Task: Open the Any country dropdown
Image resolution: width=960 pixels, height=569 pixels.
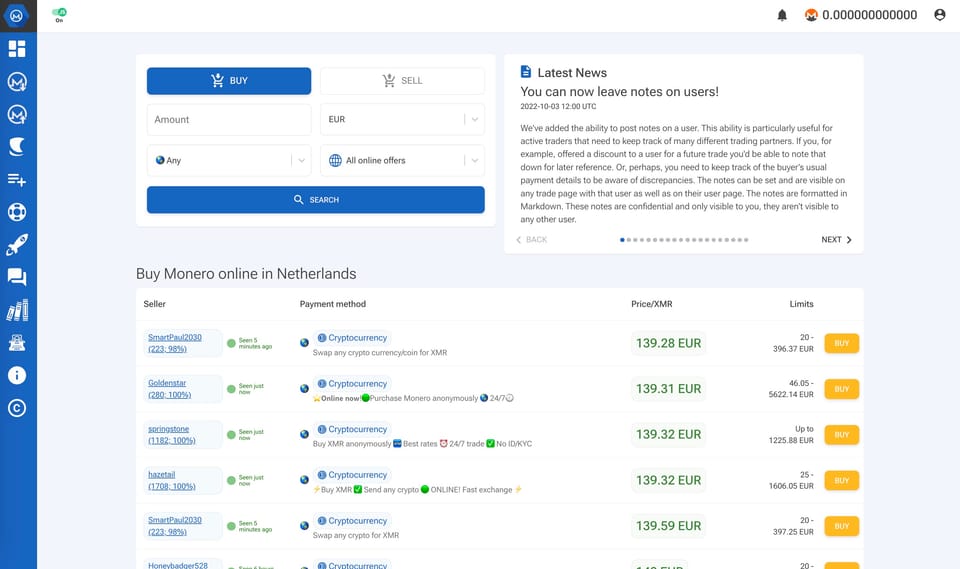Action: click(229, 160)
